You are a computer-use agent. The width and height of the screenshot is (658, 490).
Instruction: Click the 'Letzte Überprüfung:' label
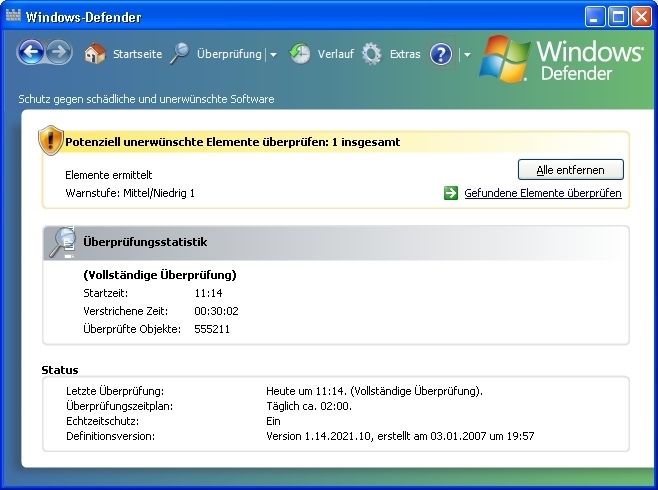[115, 391]
